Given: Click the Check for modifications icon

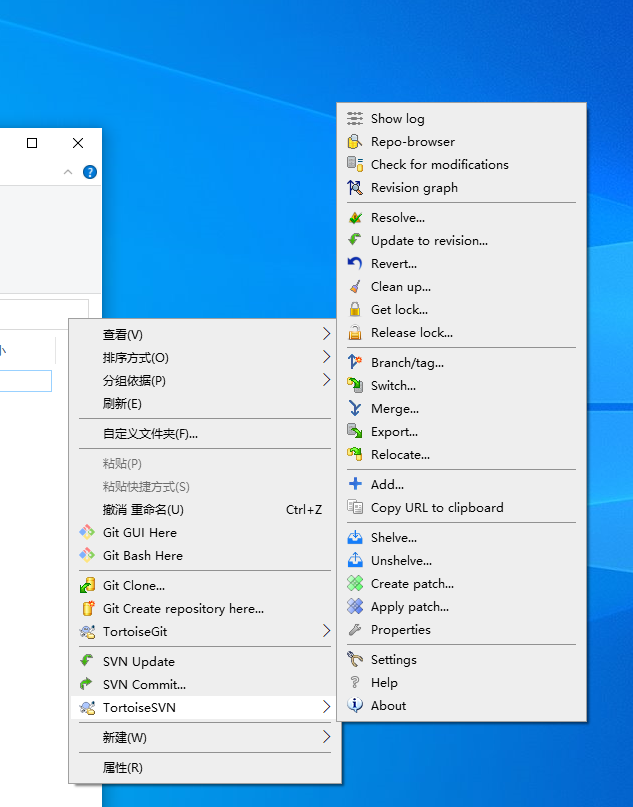Looking at the screenshot, I should [x=355, y=164].
